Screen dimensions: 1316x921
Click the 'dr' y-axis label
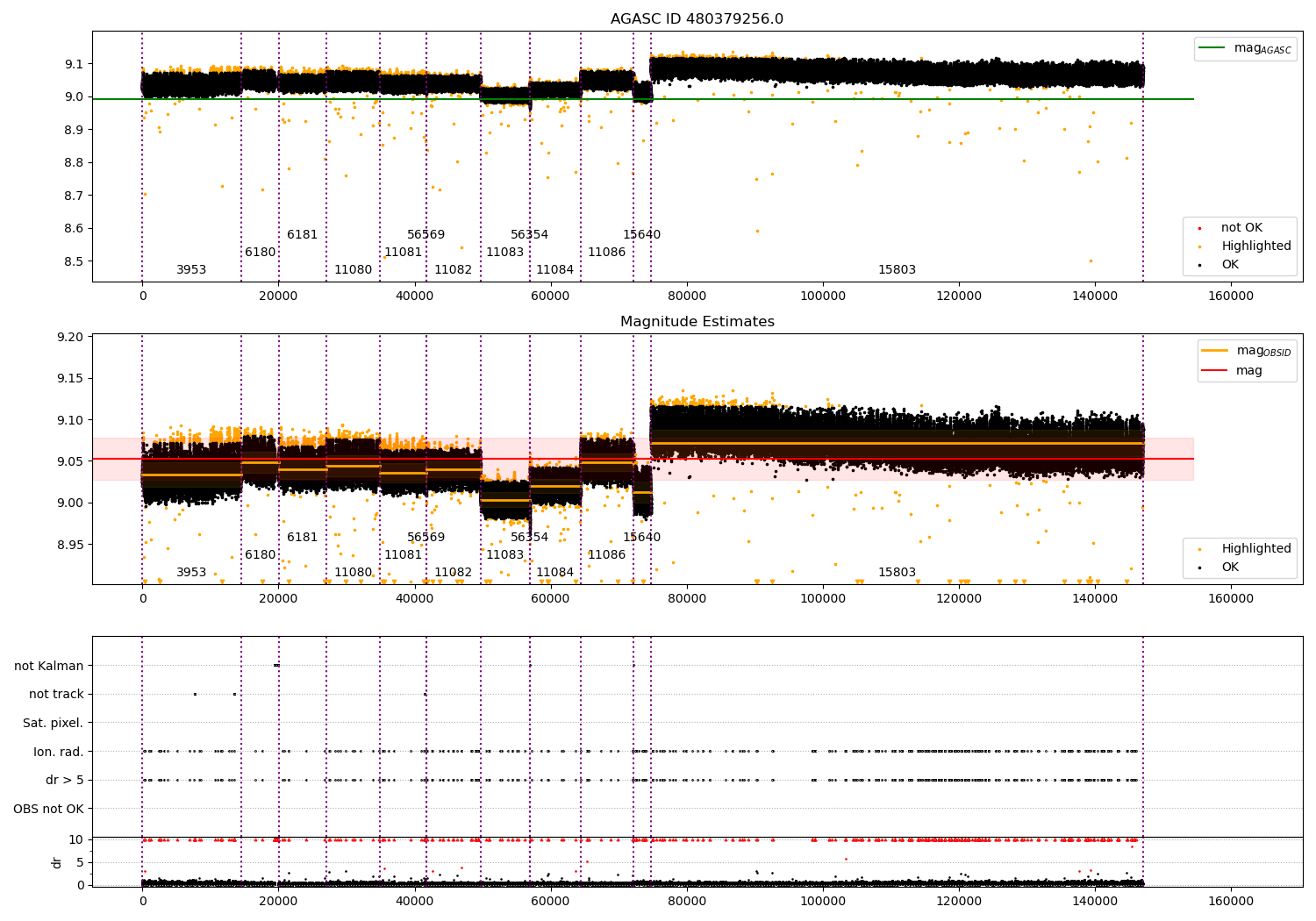(x=57, y=862)
